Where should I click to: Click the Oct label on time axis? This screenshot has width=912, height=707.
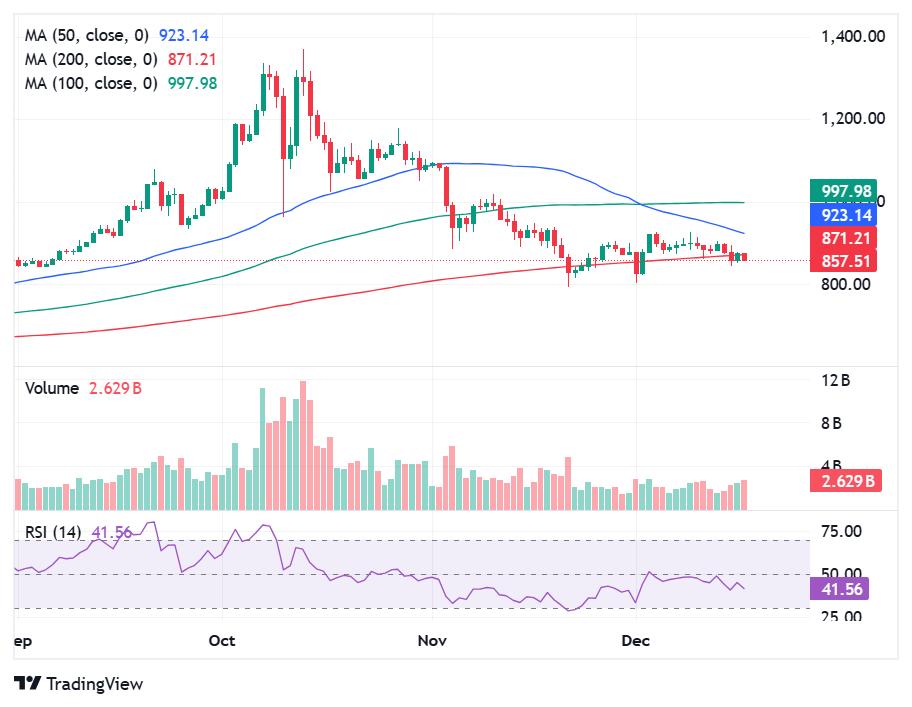point(222,640)
